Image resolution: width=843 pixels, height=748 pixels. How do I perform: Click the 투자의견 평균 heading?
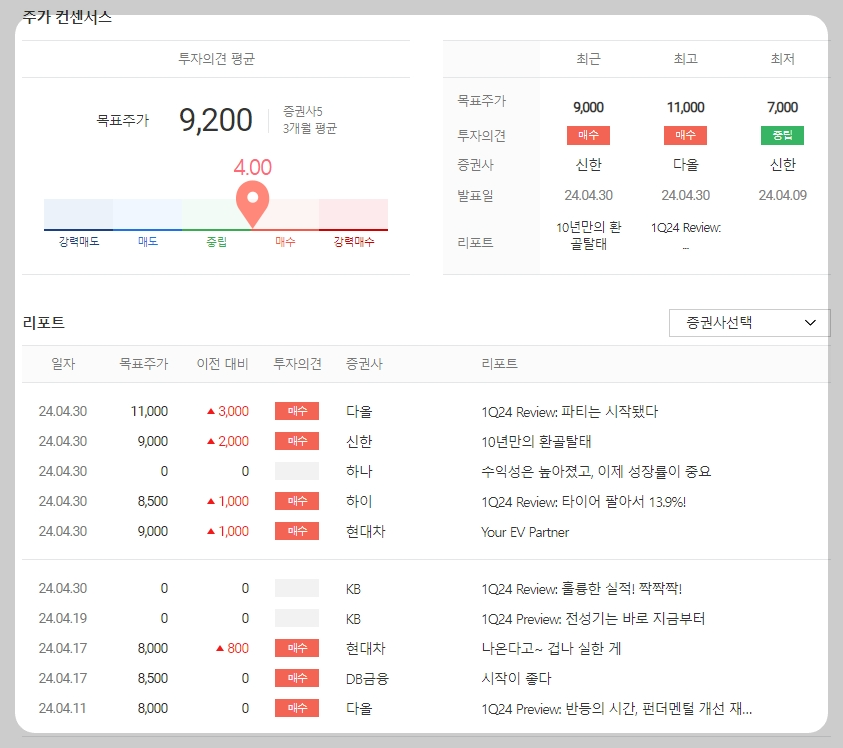click(x=216, y=59)
